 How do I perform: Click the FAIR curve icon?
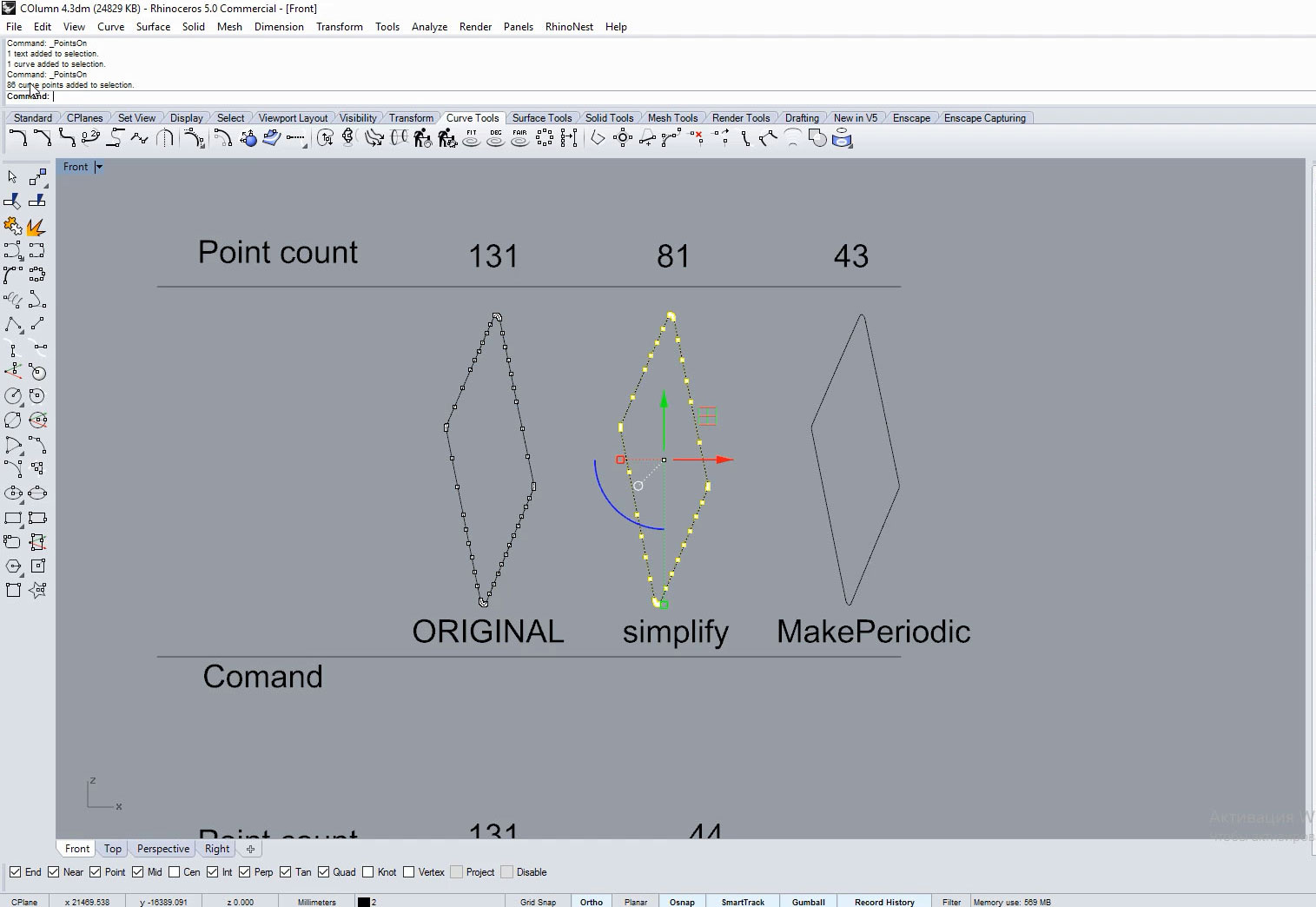tap(519, 138)
